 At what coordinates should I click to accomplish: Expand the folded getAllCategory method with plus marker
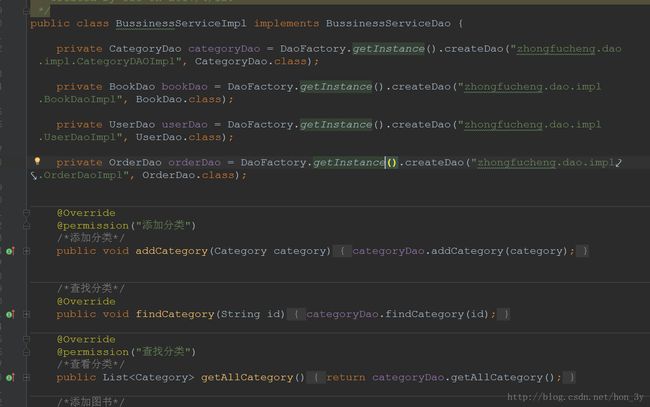[x=27, y=378]
